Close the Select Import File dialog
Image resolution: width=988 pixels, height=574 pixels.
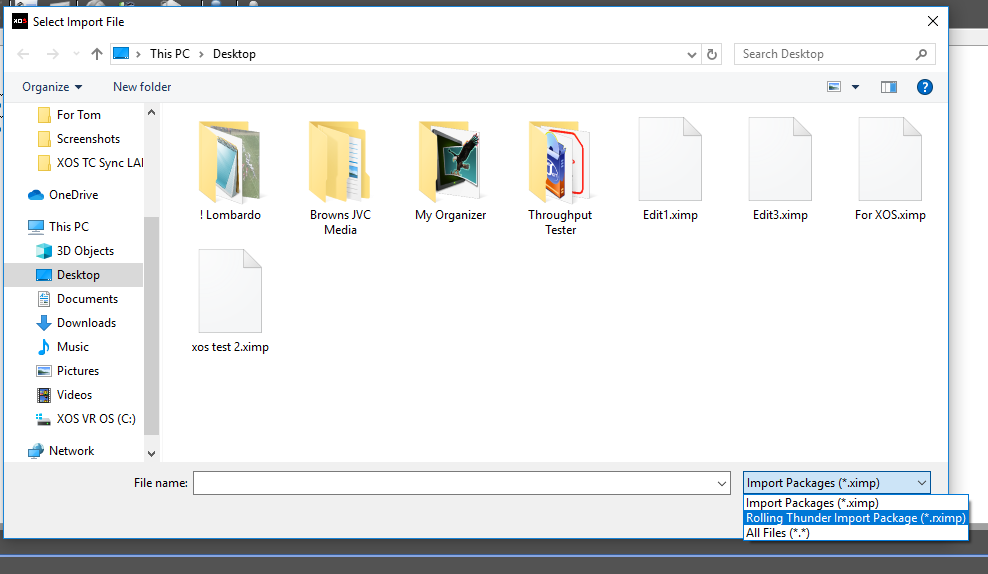pyautogui.click(x=933, y=21)
